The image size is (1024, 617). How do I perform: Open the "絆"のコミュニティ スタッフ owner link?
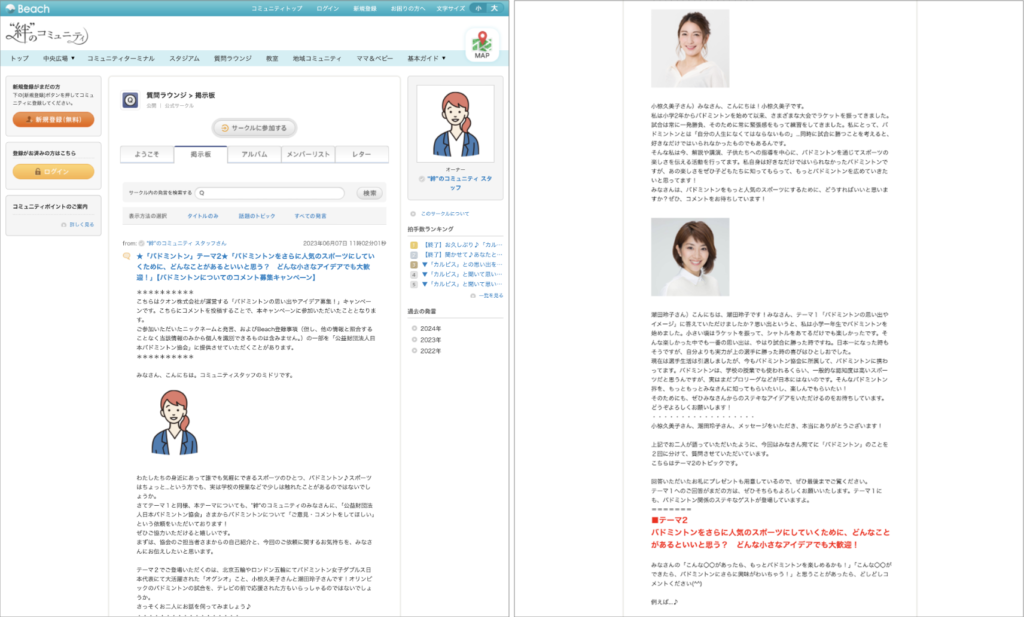coord(459,183)
